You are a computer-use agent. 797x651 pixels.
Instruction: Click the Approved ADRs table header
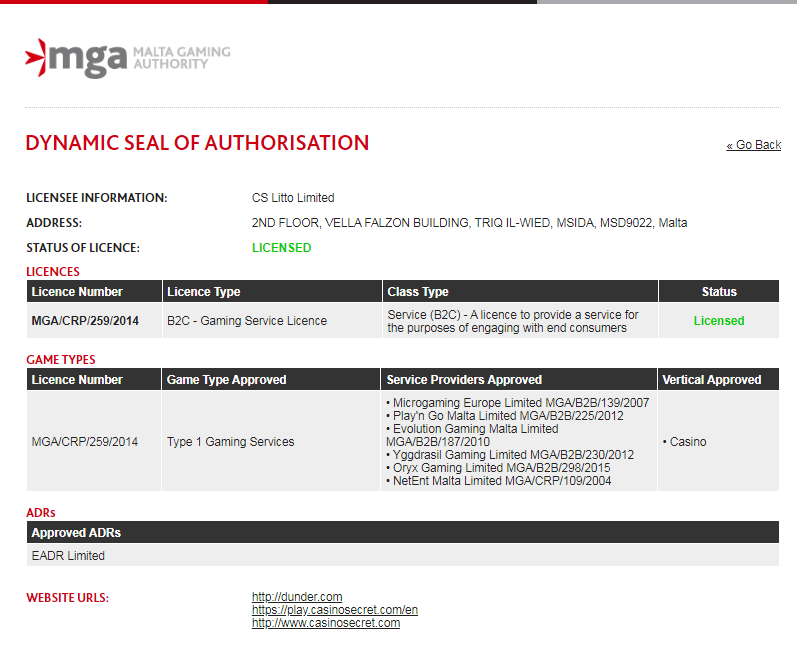[403, 532]
